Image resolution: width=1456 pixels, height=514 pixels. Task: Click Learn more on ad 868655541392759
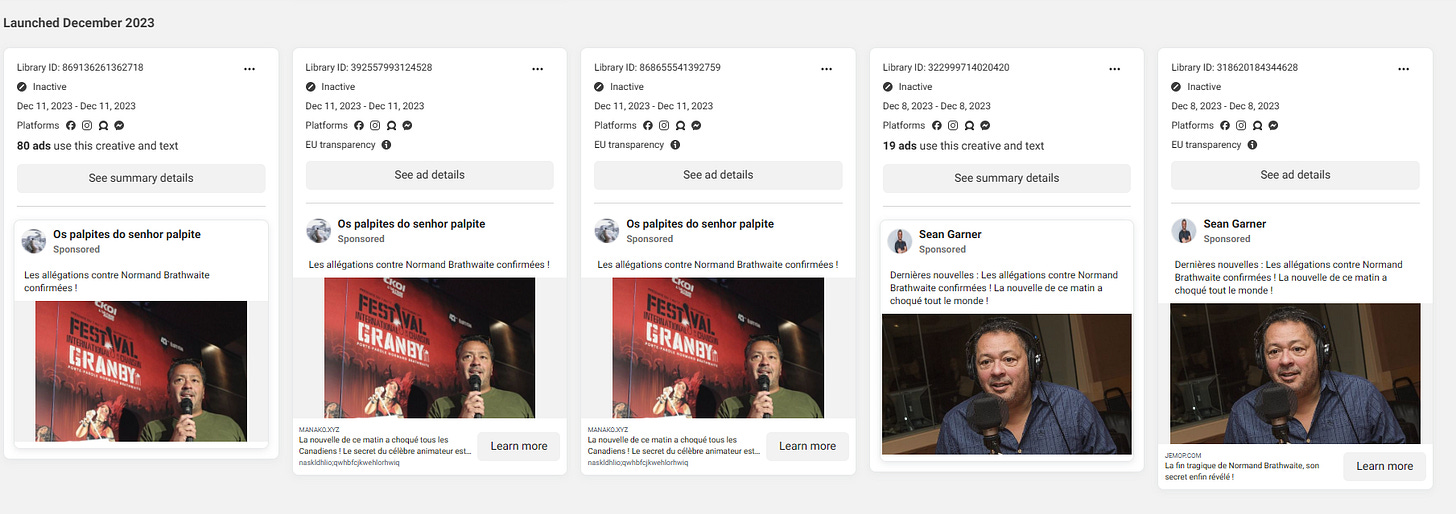click(x=808, y=446)
